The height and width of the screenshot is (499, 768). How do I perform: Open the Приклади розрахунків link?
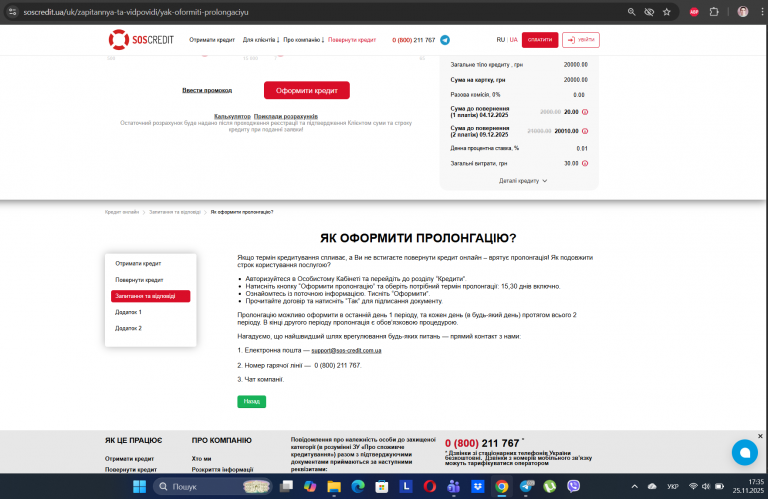click(286, 117)
